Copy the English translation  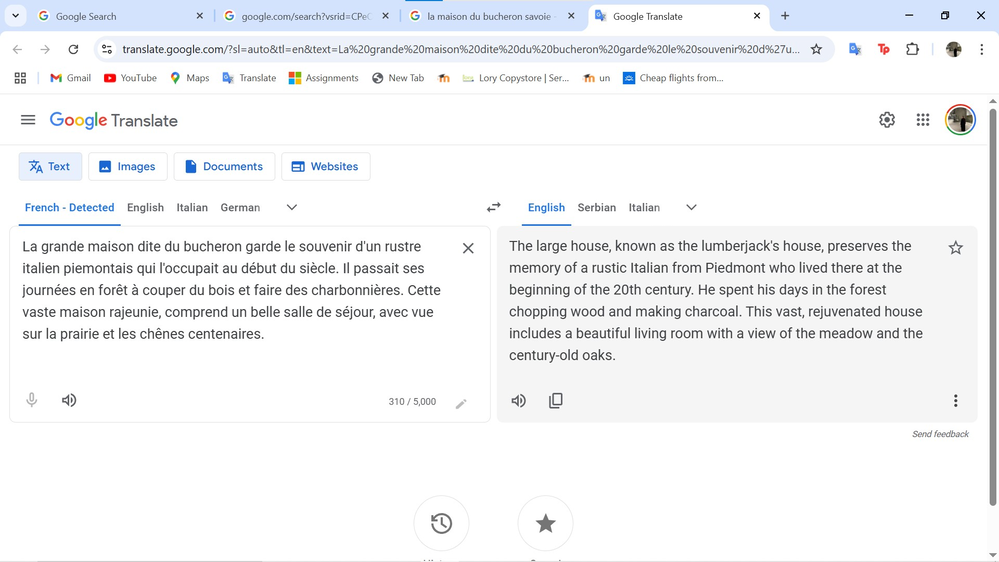(556, 400)
